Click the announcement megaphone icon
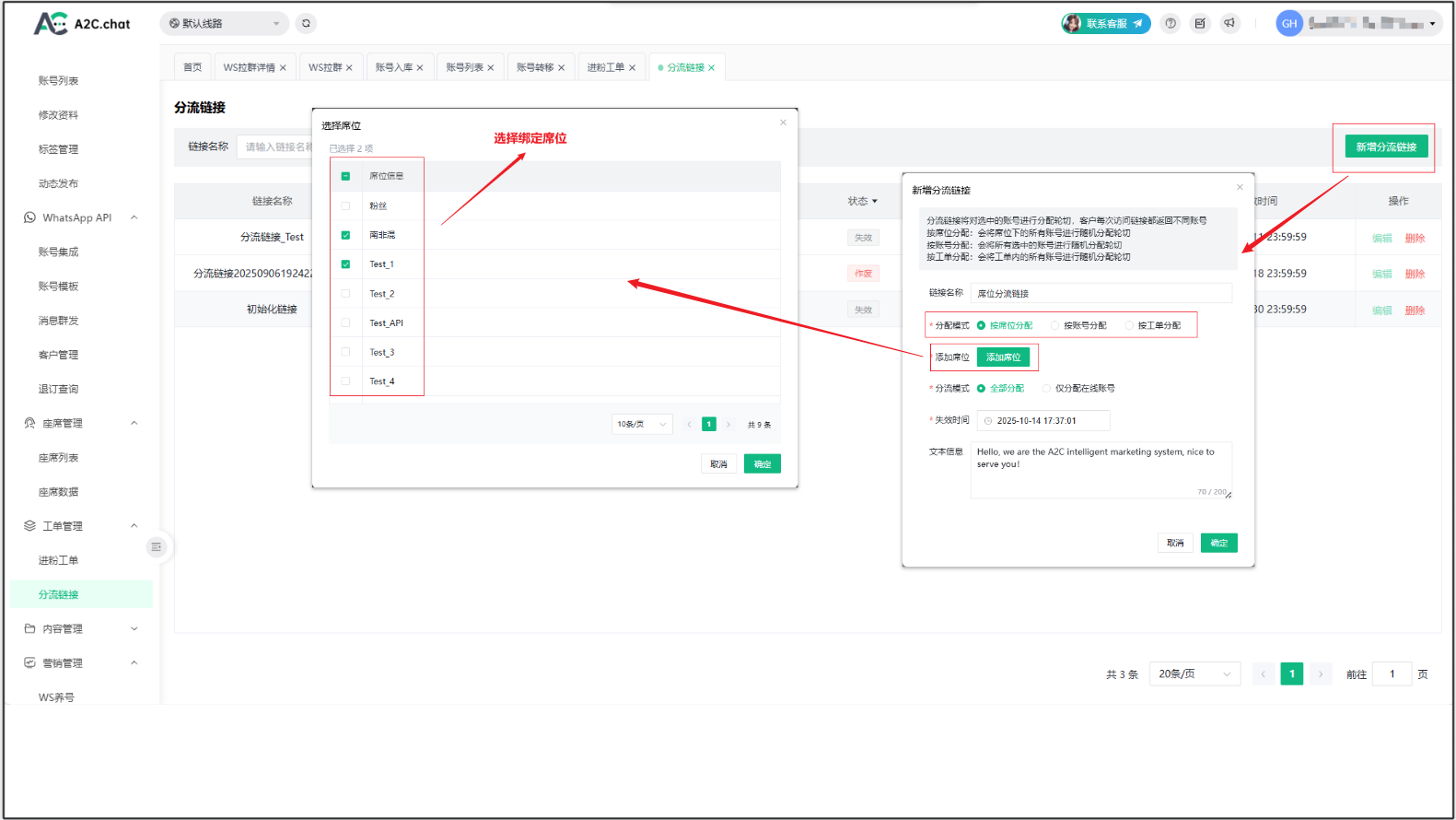Image resolution: width=1456 pixels, height=820 pixels. (x=1229, y=24)
